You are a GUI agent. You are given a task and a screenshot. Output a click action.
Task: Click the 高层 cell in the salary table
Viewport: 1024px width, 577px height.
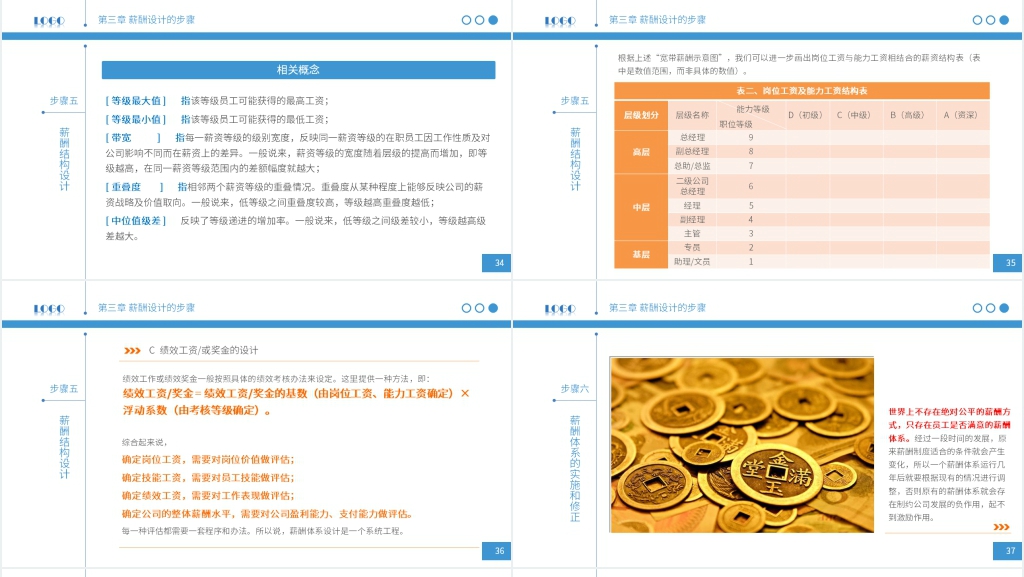[641, 152]
